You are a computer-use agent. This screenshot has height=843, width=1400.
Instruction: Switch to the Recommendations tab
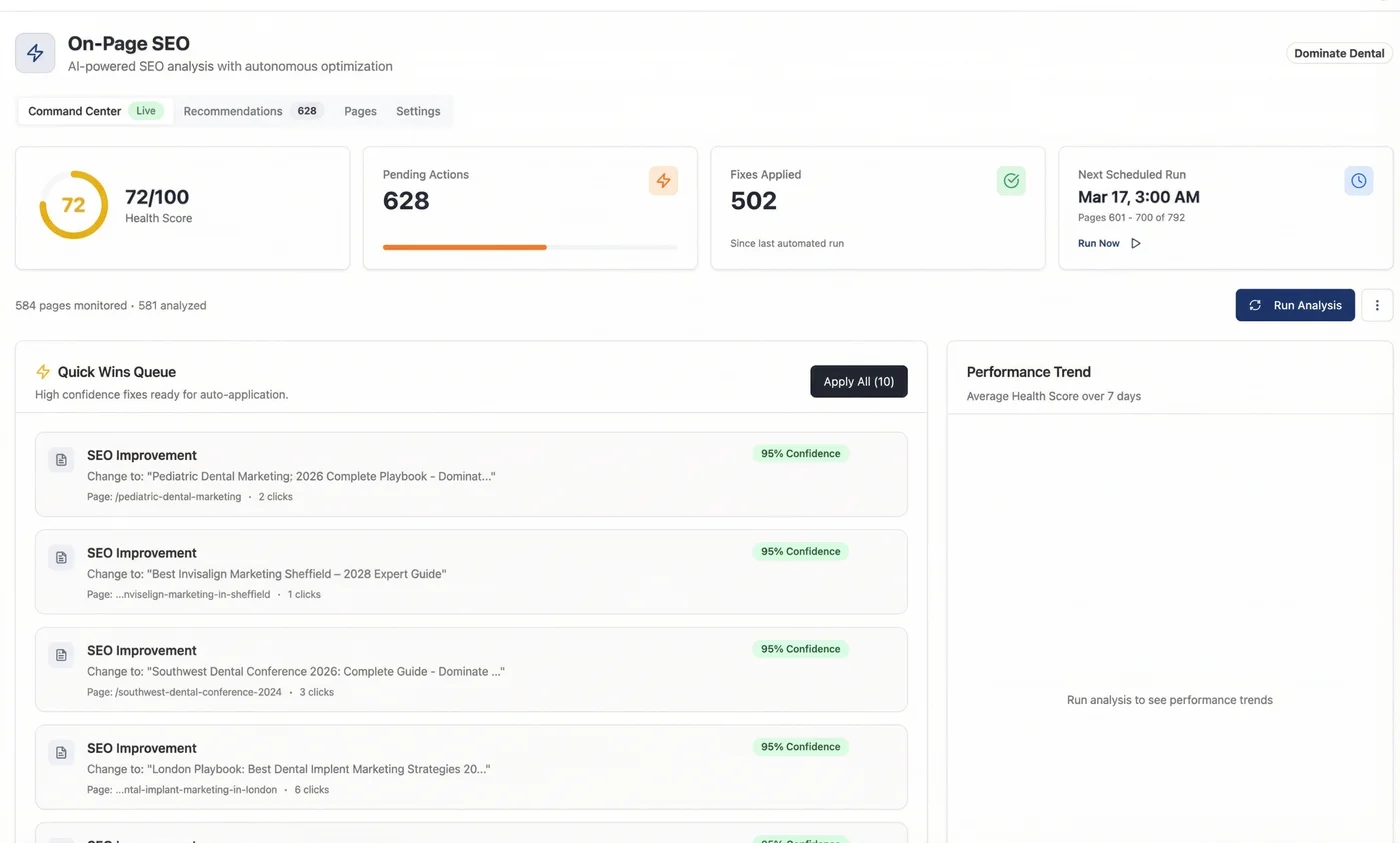click(x=233, y=111)
